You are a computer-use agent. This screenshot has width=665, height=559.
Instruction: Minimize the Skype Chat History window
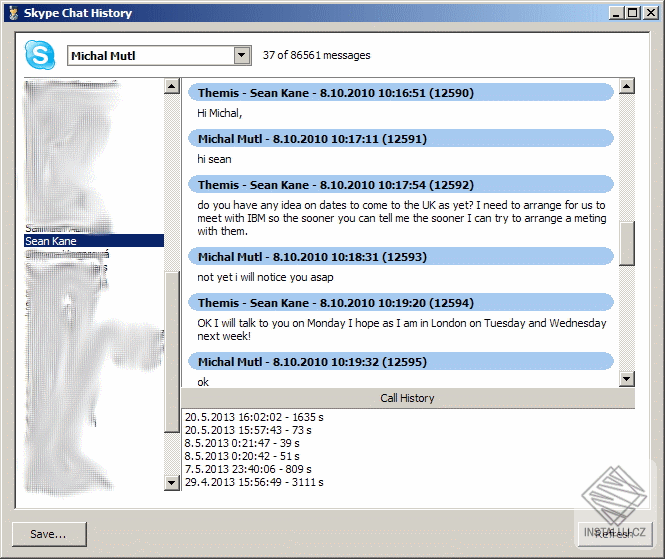[616, 13]
